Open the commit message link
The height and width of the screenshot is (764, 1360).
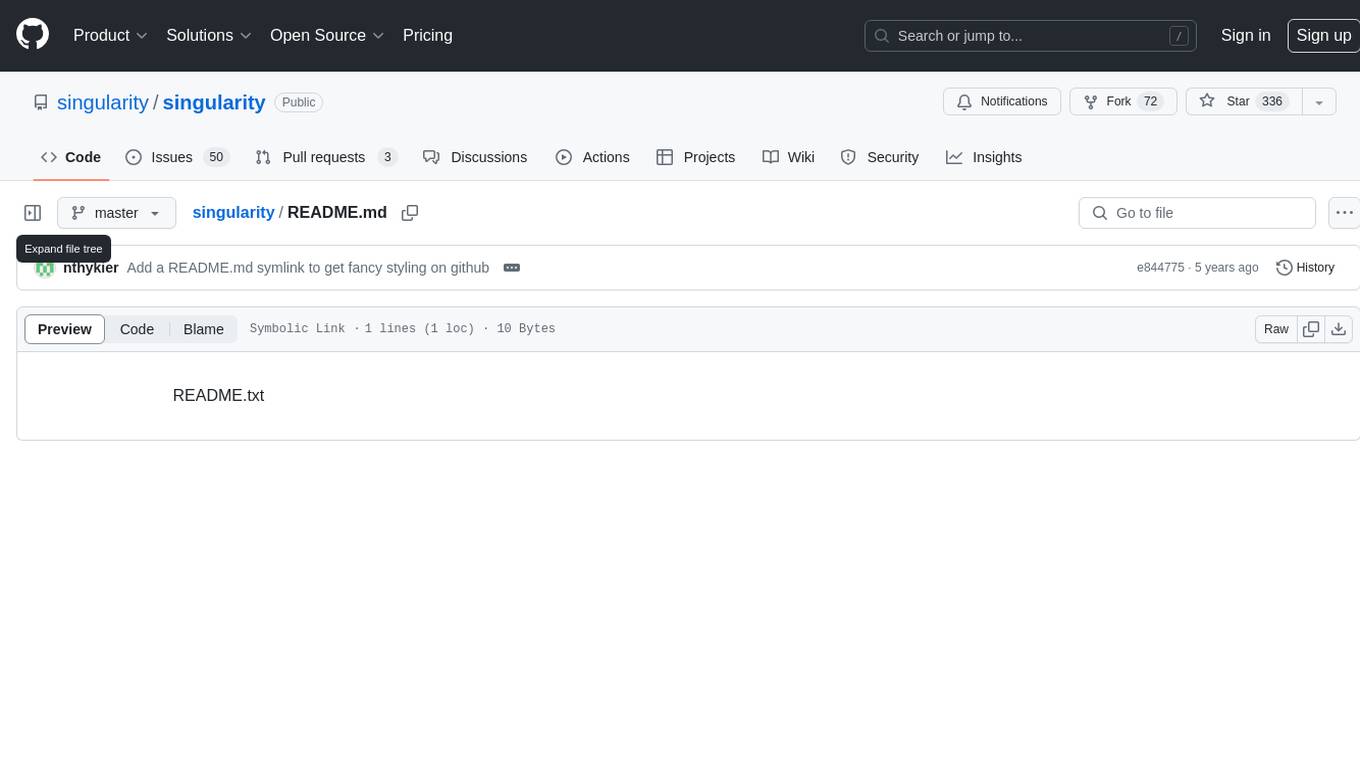(x=308, y=268)
